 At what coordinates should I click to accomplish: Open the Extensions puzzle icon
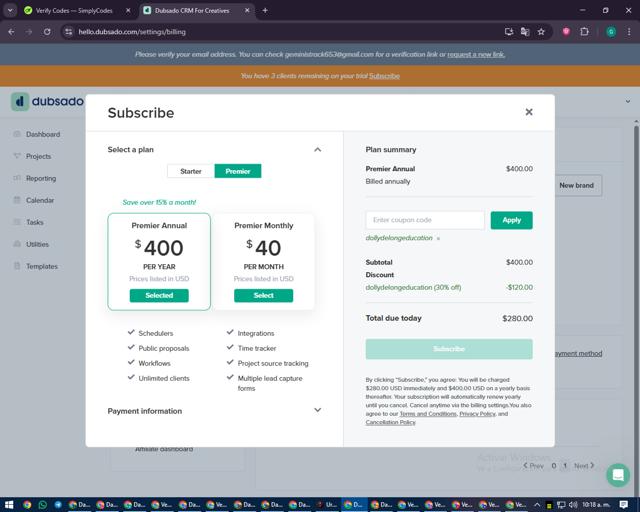tap(584, 32)
